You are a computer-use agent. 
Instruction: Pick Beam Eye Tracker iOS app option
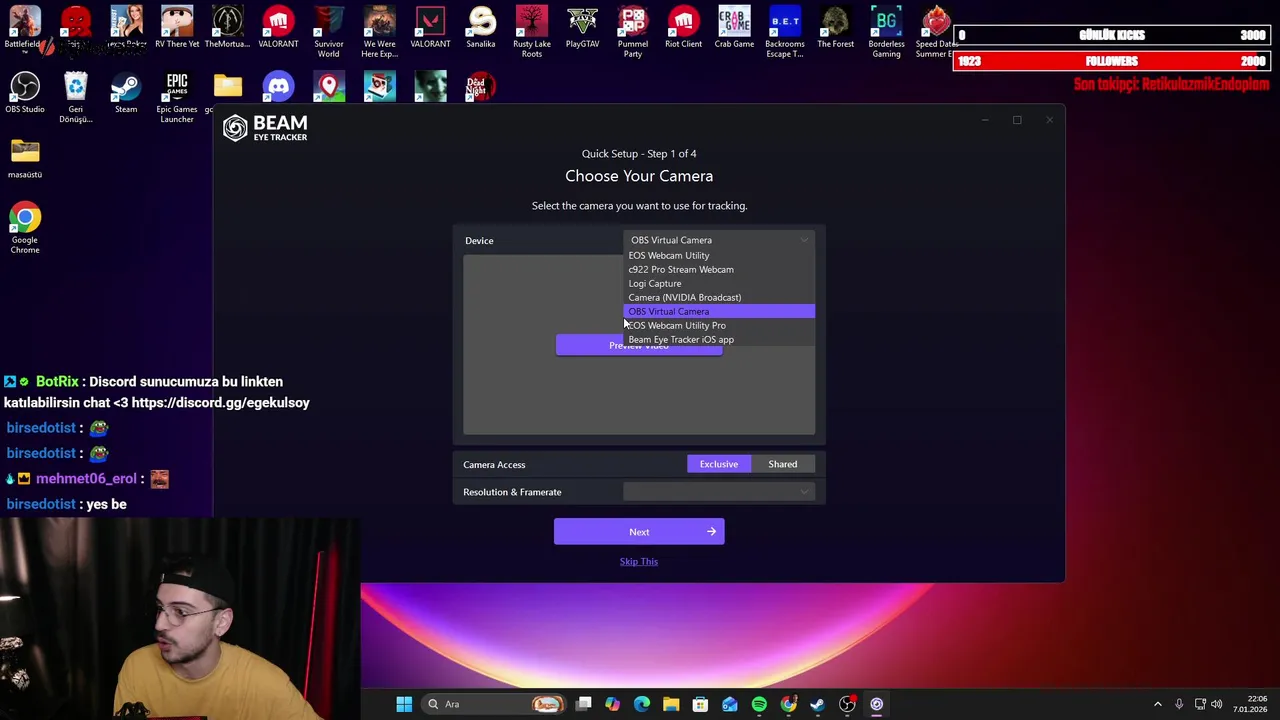point(719,339)
